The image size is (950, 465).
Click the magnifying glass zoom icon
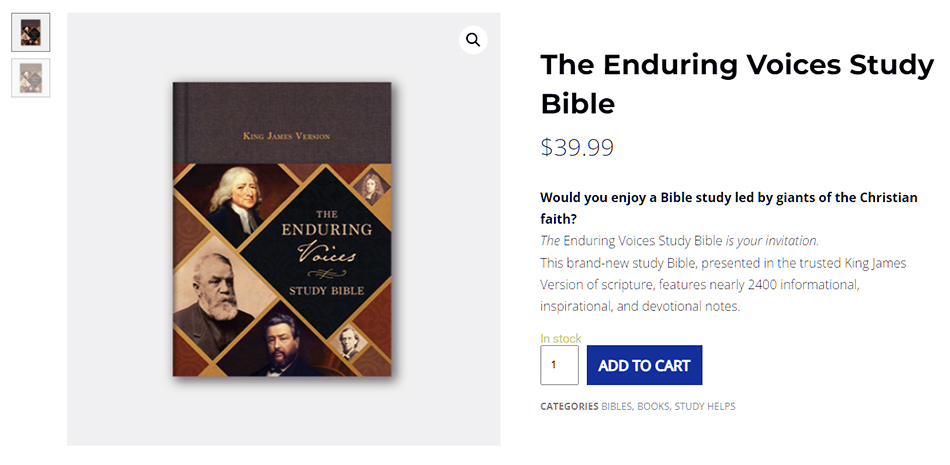[x=473, y=40]
